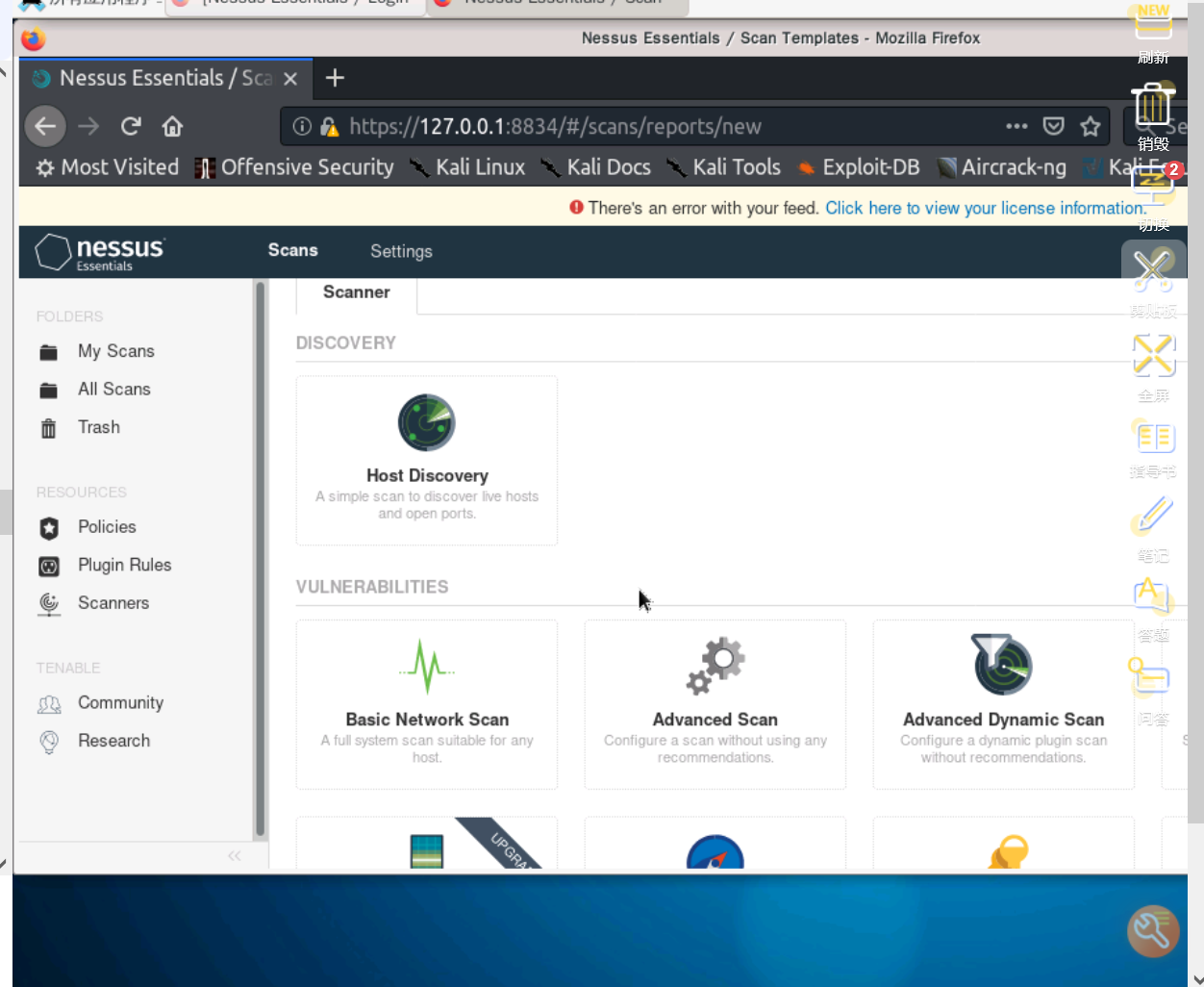
Task: Open the Tenable Community link
Action: (120, 703)
